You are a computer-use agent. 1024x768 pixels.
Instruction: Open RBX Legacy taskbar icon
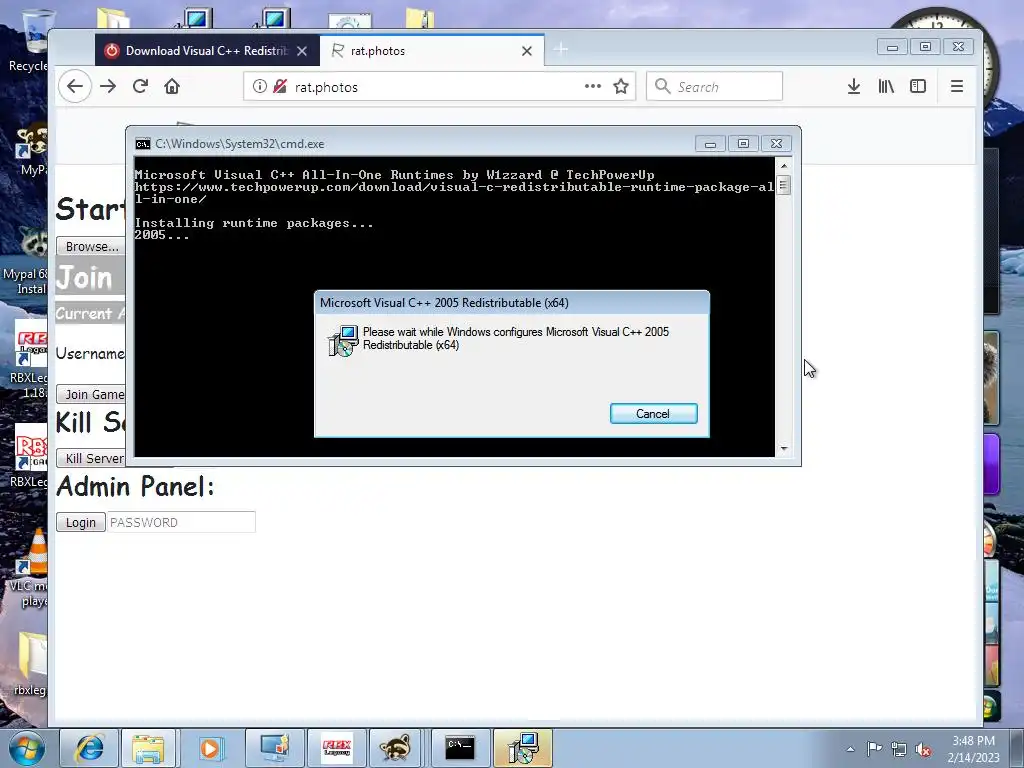pyautogui.click(x=336, y=748)
